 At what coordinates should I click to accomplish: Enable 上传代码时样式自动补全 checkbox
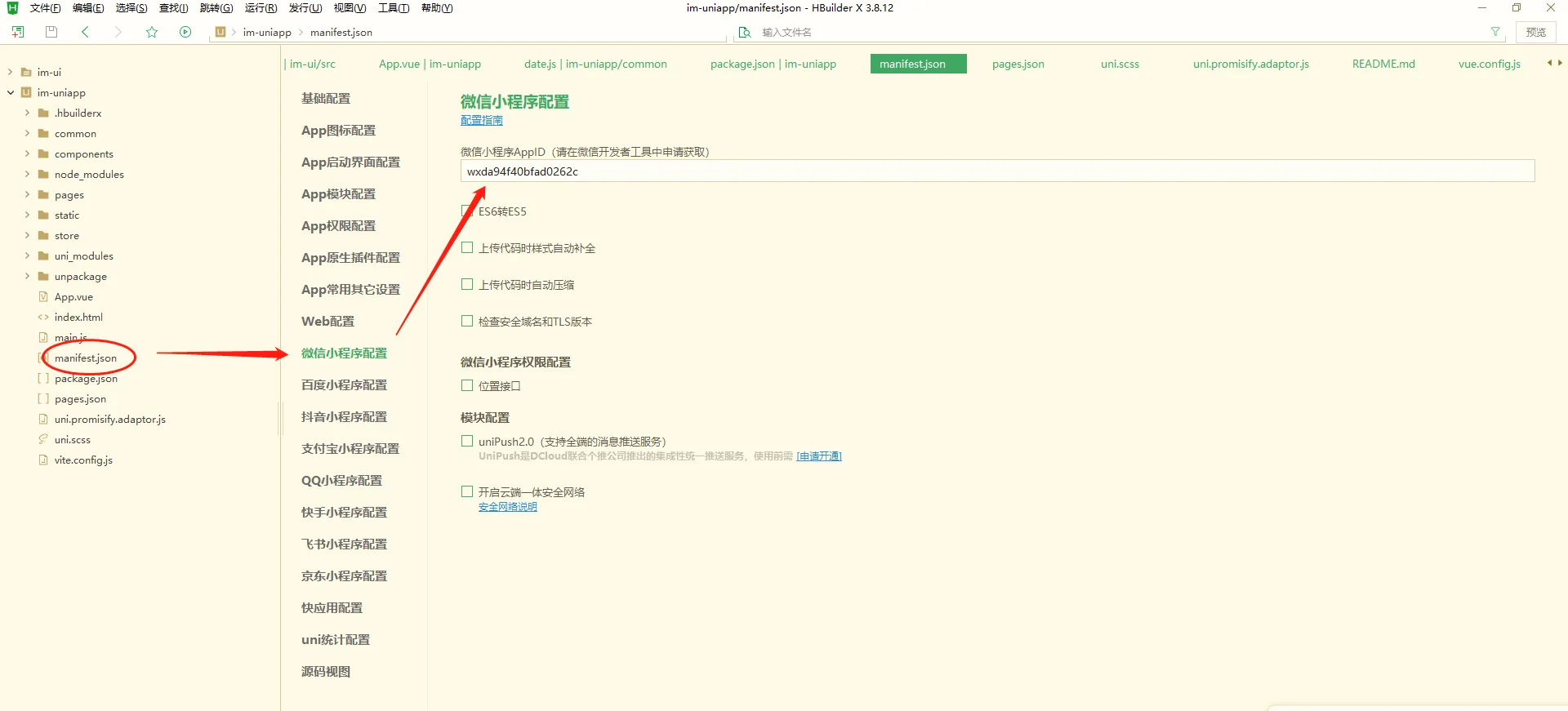coord(467,247)
